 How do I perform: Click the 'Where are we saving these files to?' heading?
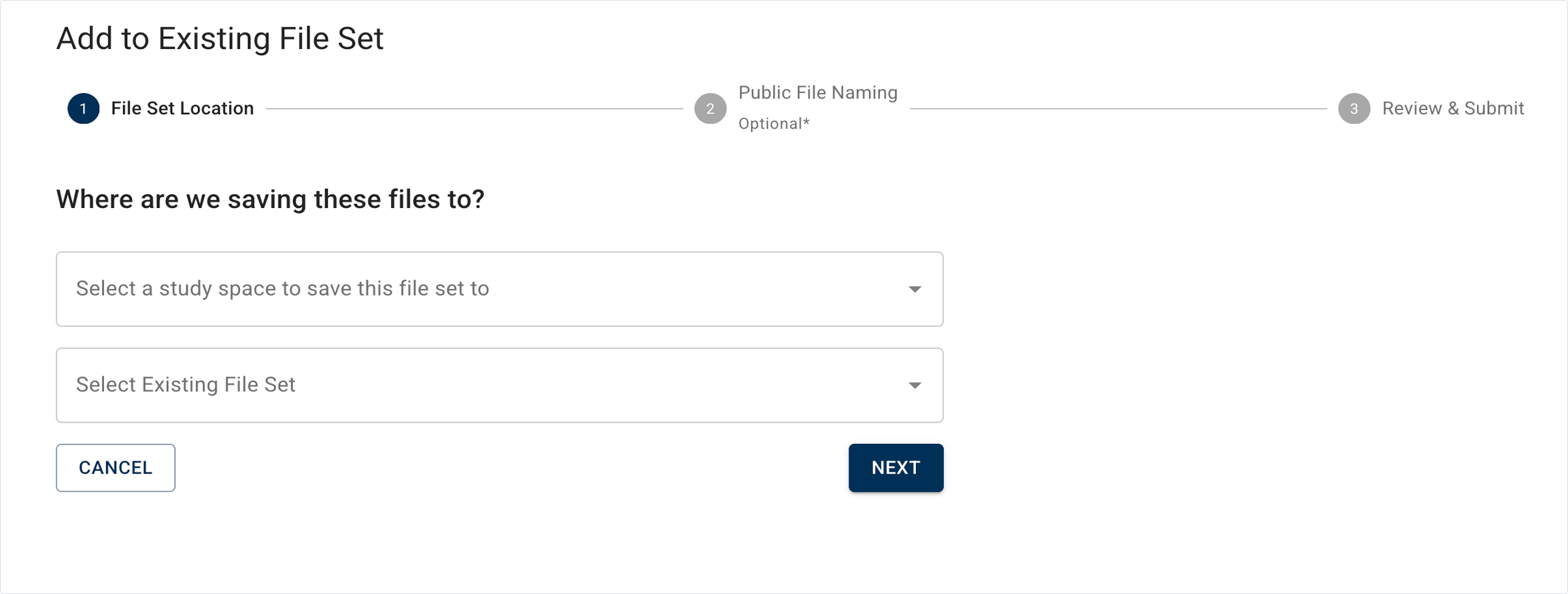pyautogui.click(x=270, y=200)
